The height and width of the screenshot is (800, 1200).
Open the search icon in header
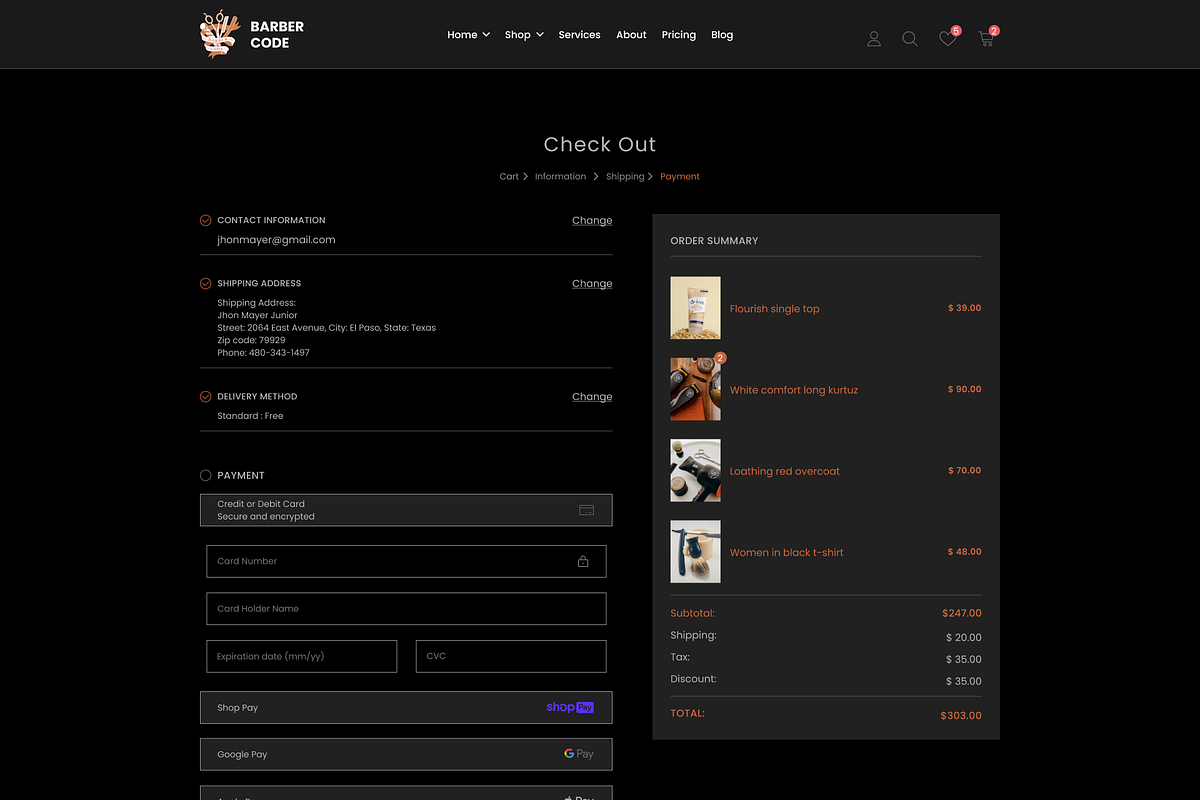(x=910, y=39)
